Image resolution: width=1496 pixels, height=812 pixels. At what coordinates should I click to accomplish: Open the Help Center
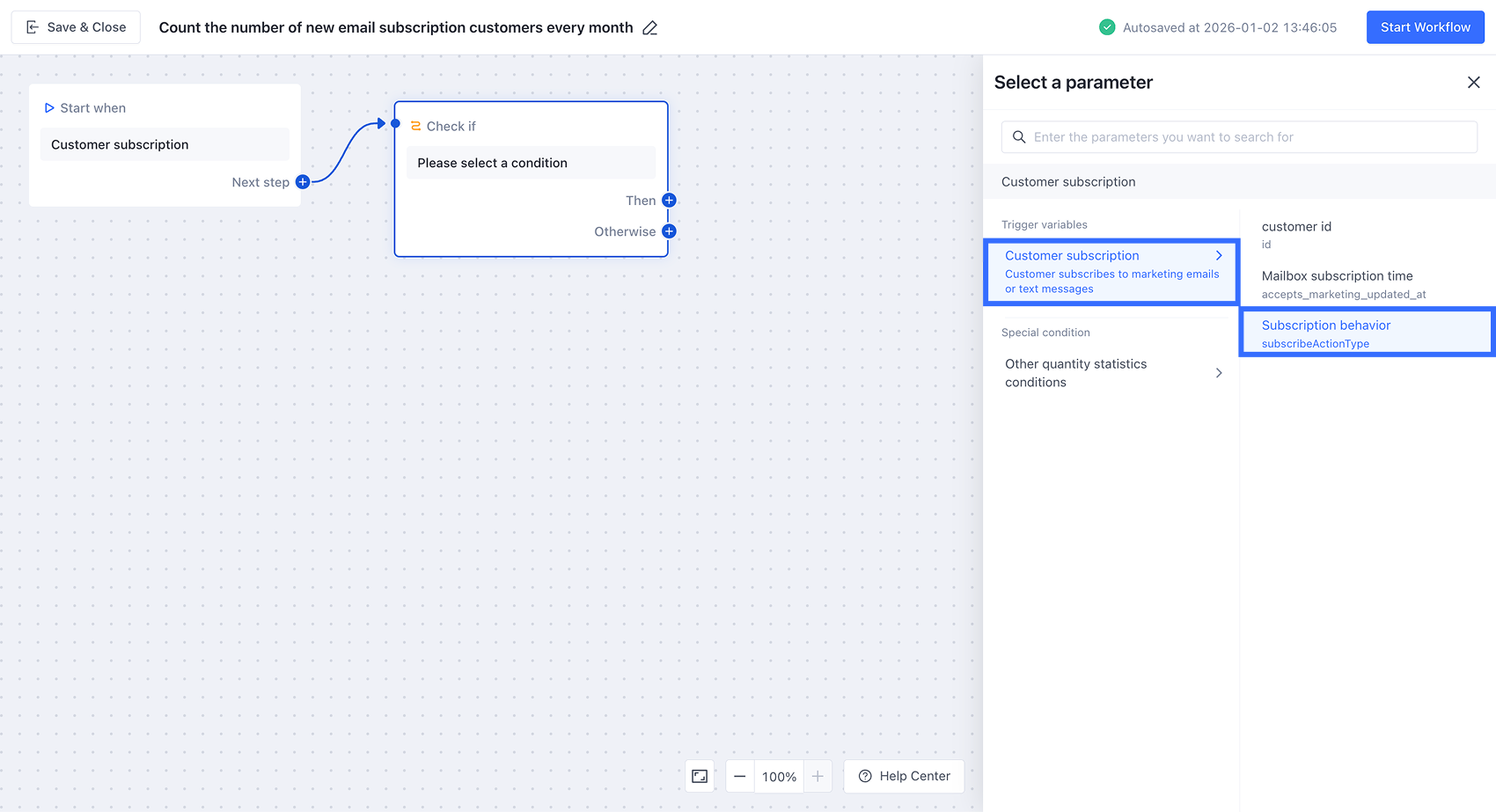(x=904, y=776)
